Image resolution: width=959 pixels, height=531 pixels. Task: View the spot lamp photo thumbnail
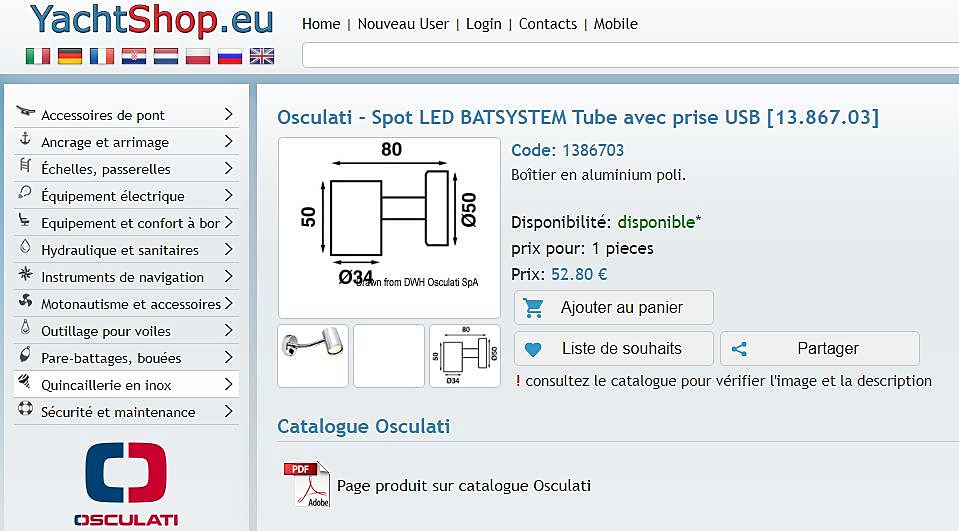(x=313, y=356)
